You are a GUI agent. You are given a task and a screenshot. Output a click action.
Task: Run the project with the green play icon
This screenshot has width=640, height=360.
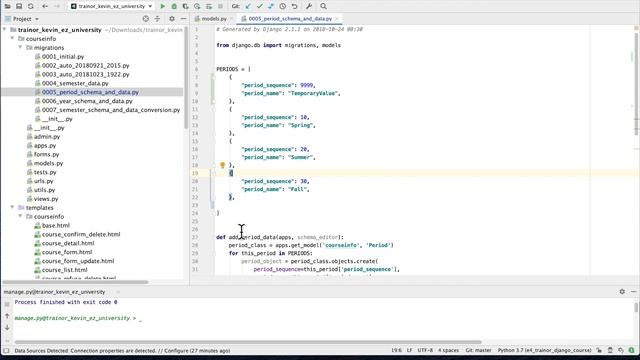coord(162,6)
